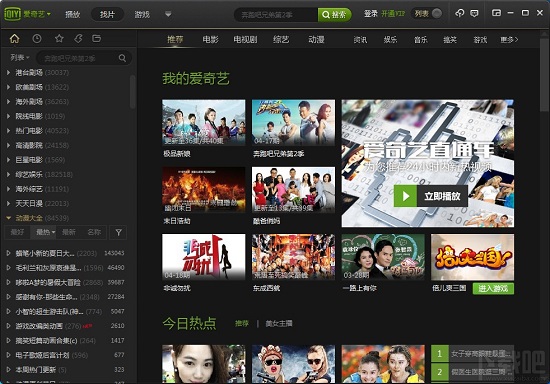550x384 pixels.
Task: Open the 美女主播 link under 今日热点
Action: [279, 323]
